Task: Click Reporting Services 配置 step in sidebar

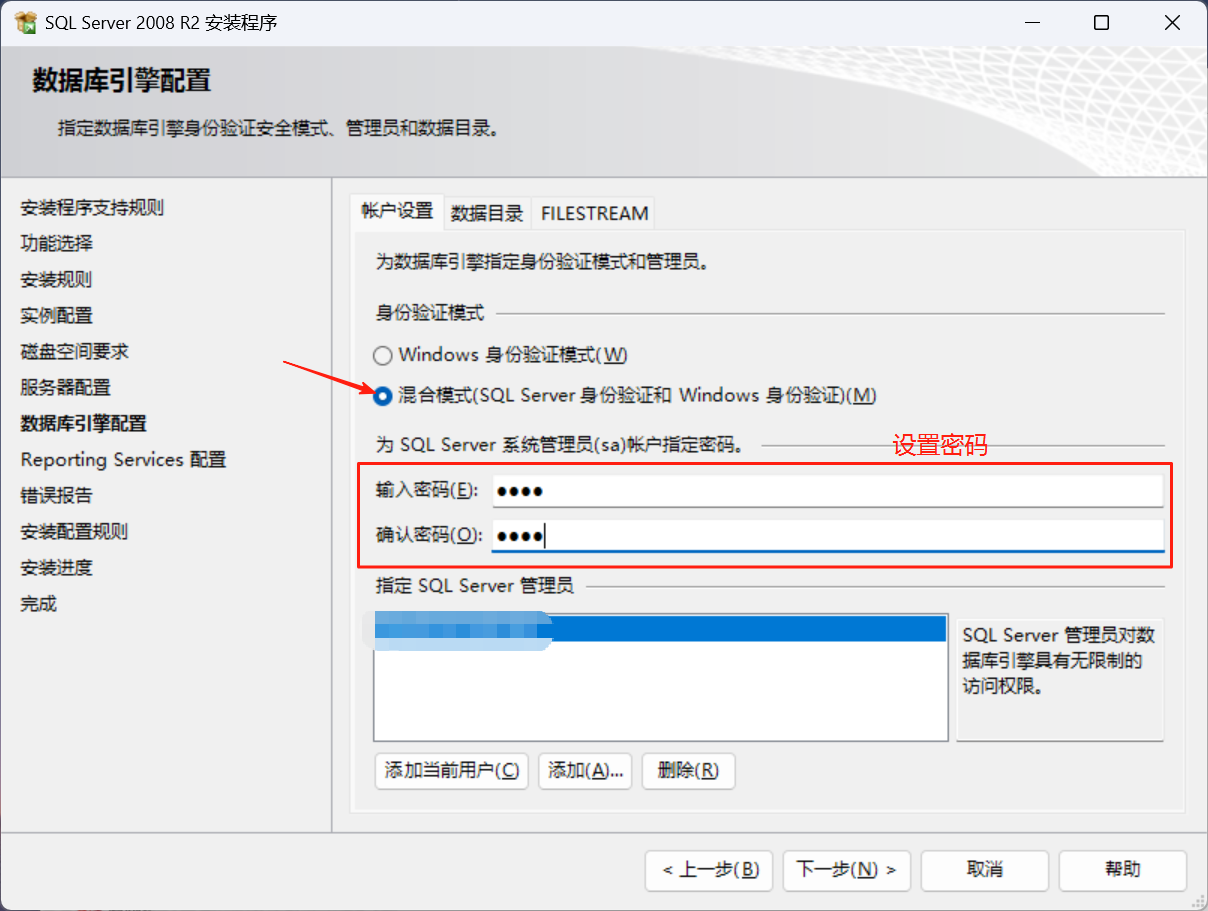Action: (124, 460)
